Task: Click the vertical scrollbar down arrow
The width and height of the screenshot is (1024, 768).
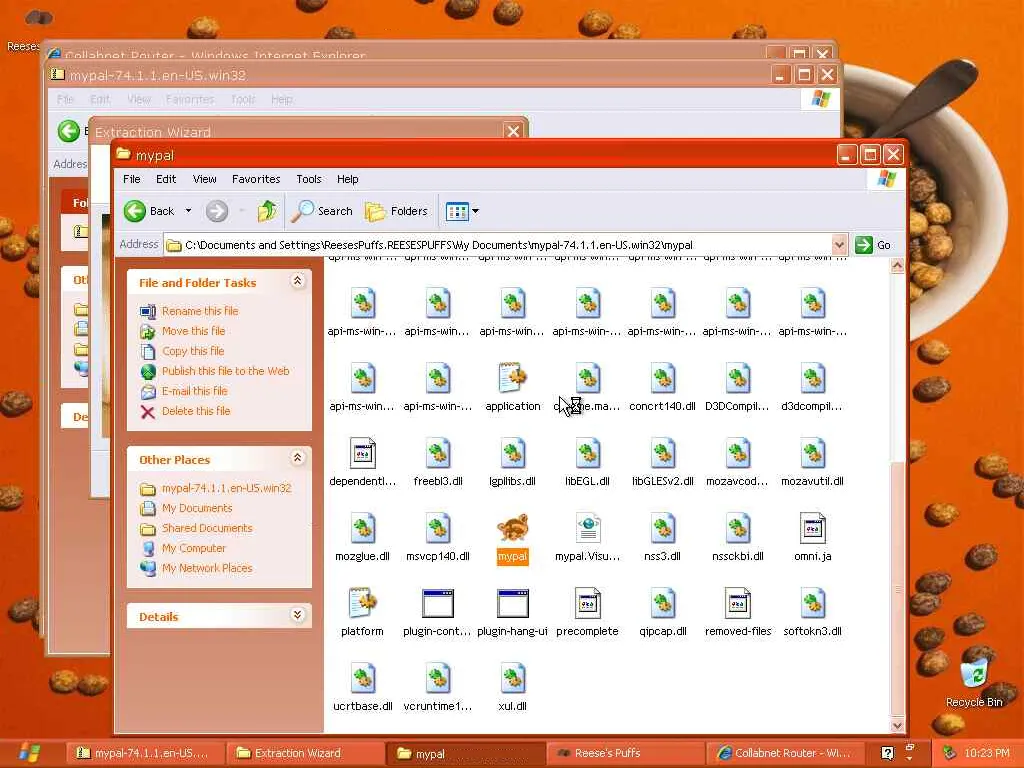Action: [897, 725]
